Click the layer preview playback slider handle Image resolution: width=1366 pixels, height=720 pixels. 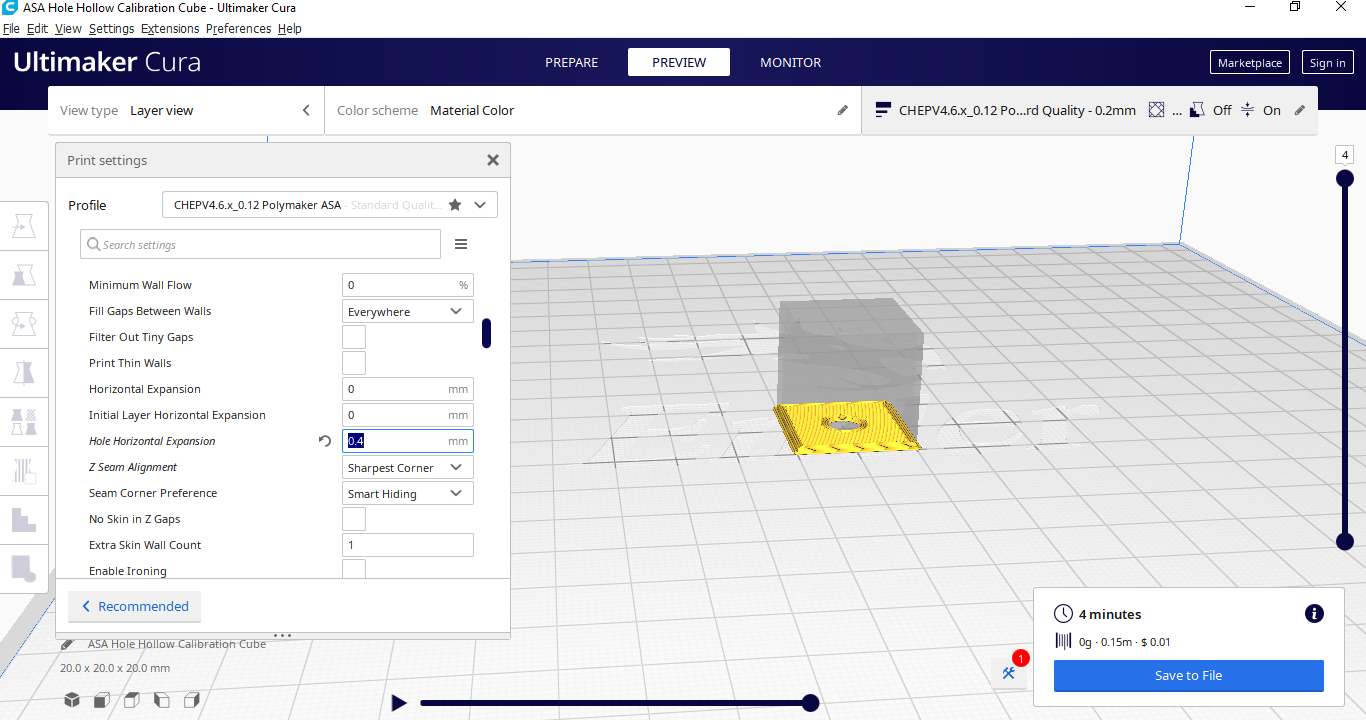[x=810, y=702]
